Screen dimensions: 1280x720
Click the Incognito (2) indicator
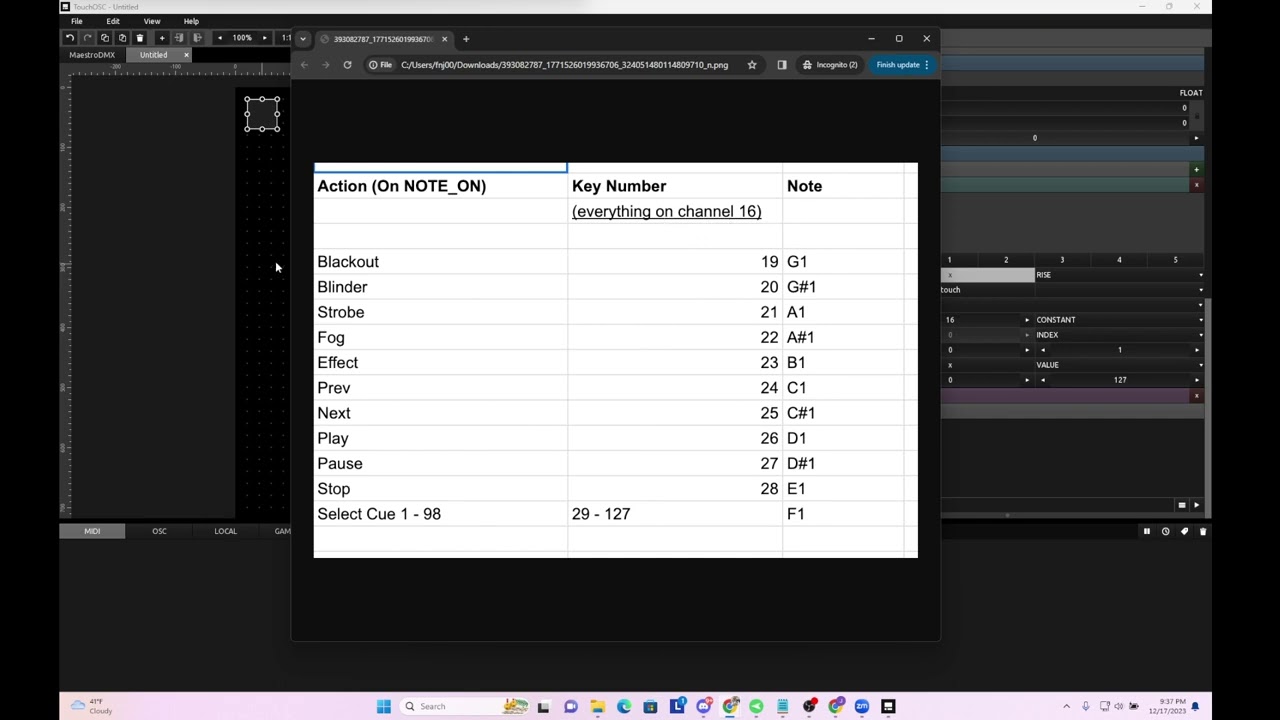coord(830,65)
